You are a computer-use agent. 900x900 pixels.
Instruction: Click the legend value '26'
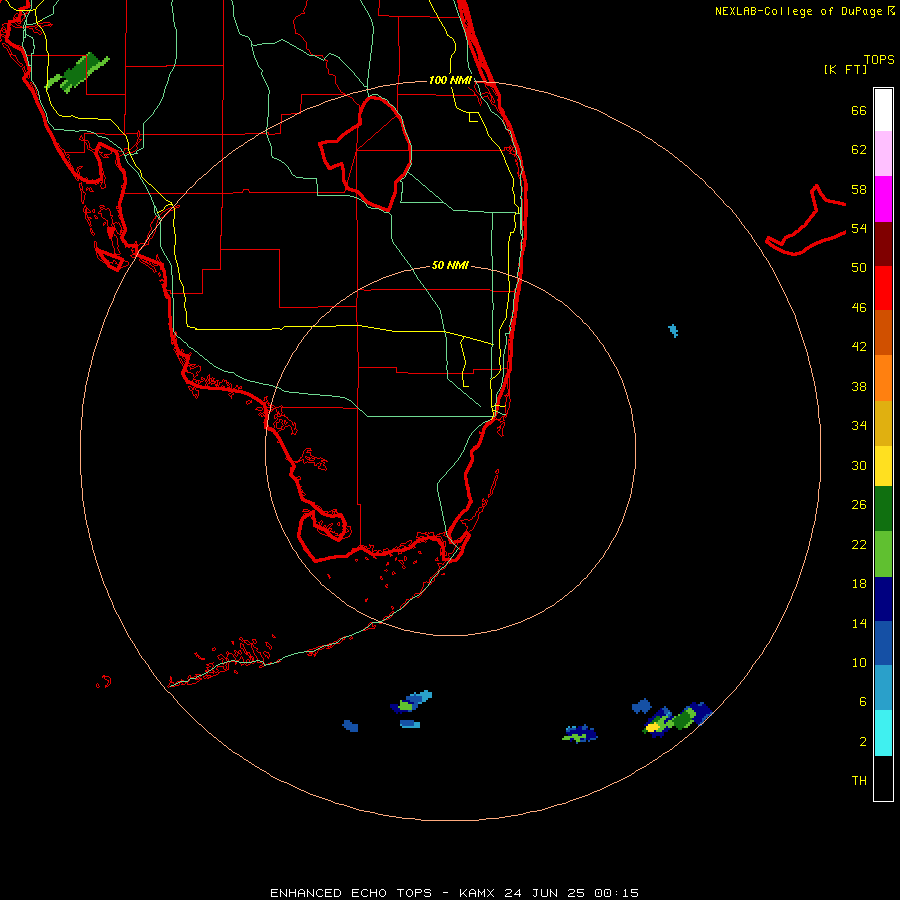(x=859, y=505)
